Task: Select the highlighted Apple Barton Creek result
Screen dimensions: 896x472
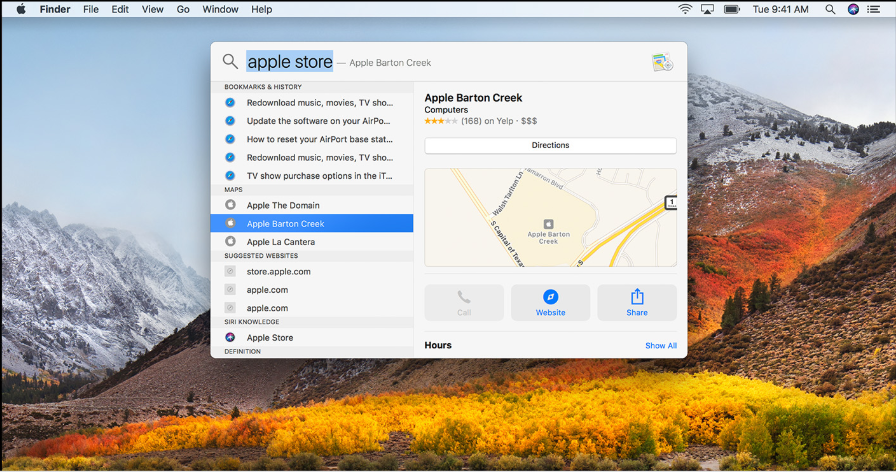Action: [x=312, y=223]
